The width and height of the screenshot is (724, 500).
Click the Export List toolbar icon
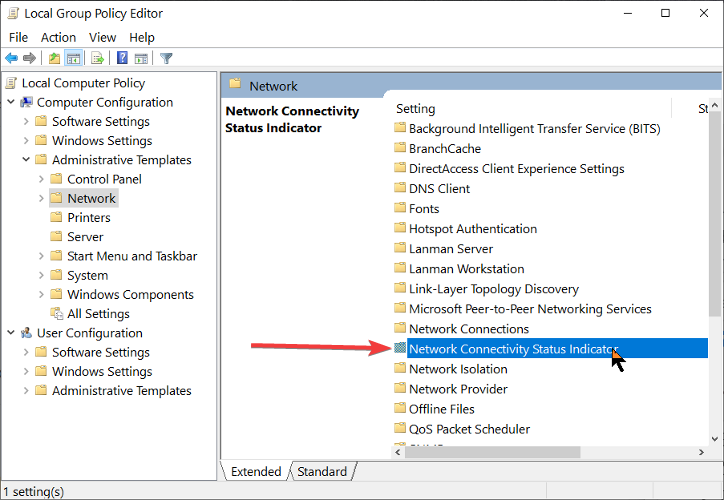click(97, 58)
